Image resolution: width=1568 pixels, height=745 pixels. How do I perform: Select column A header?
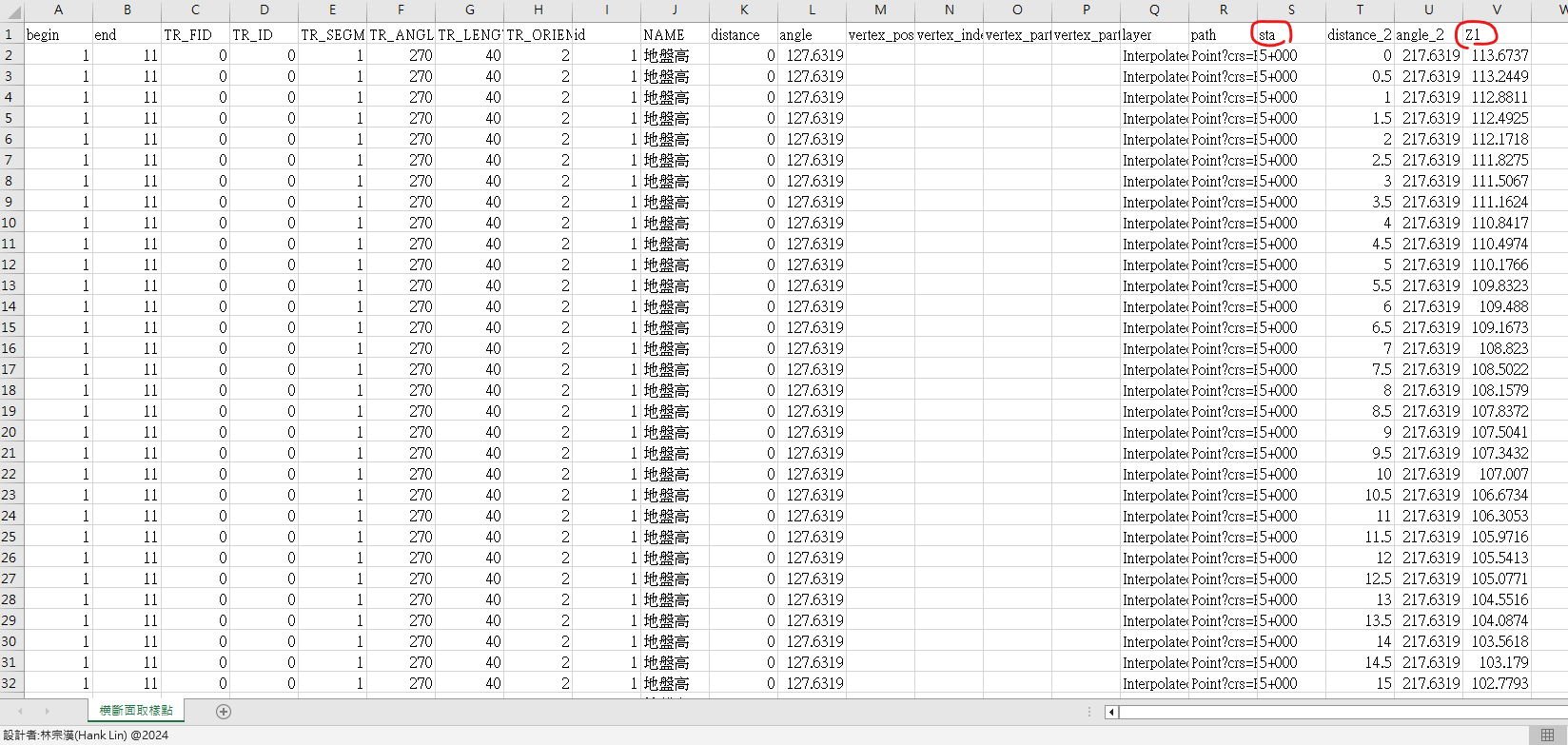coord(58,10)
